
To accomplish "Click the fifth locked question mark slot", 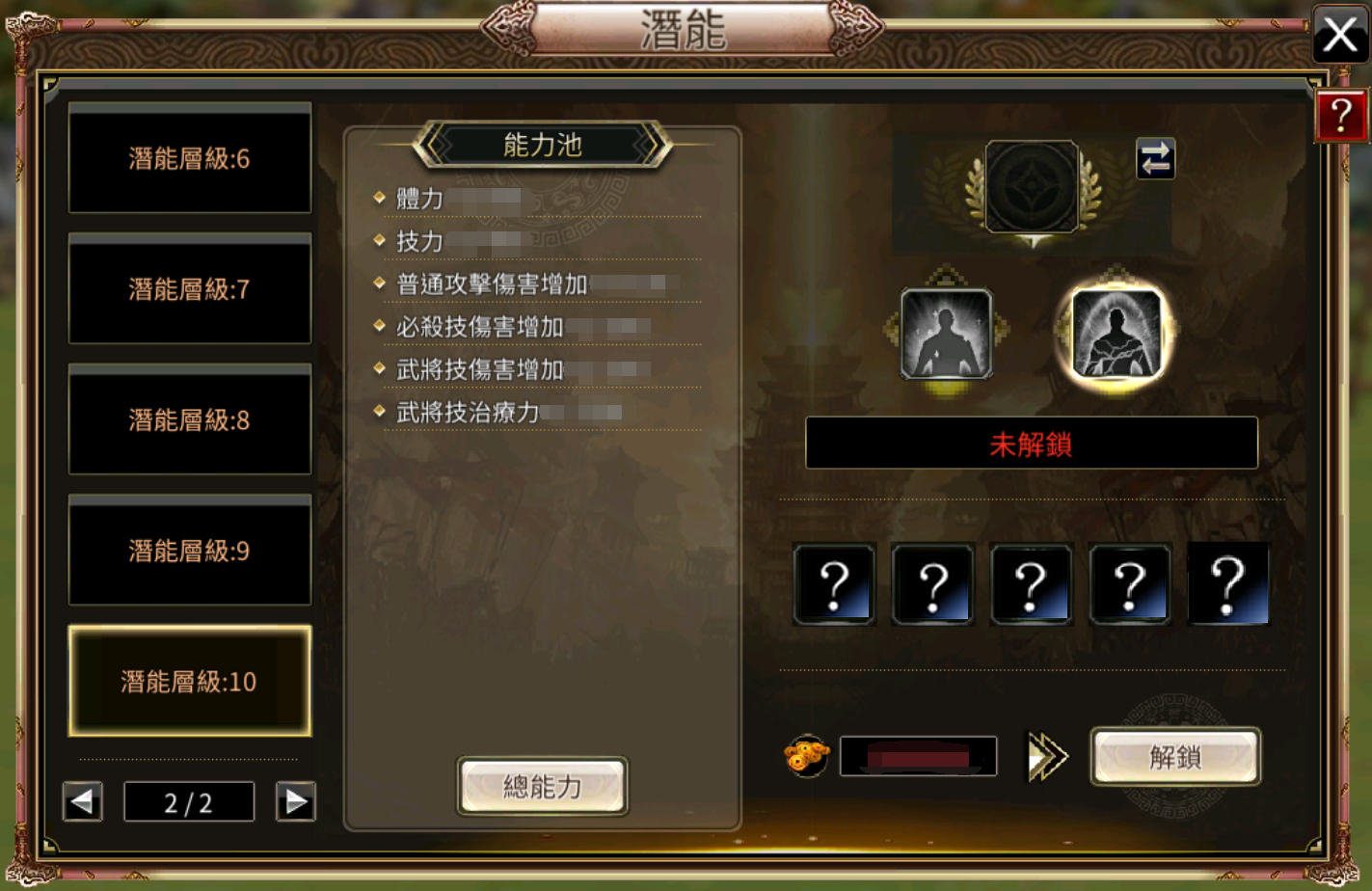I will pyautogui.click(x=1228, y=584).
